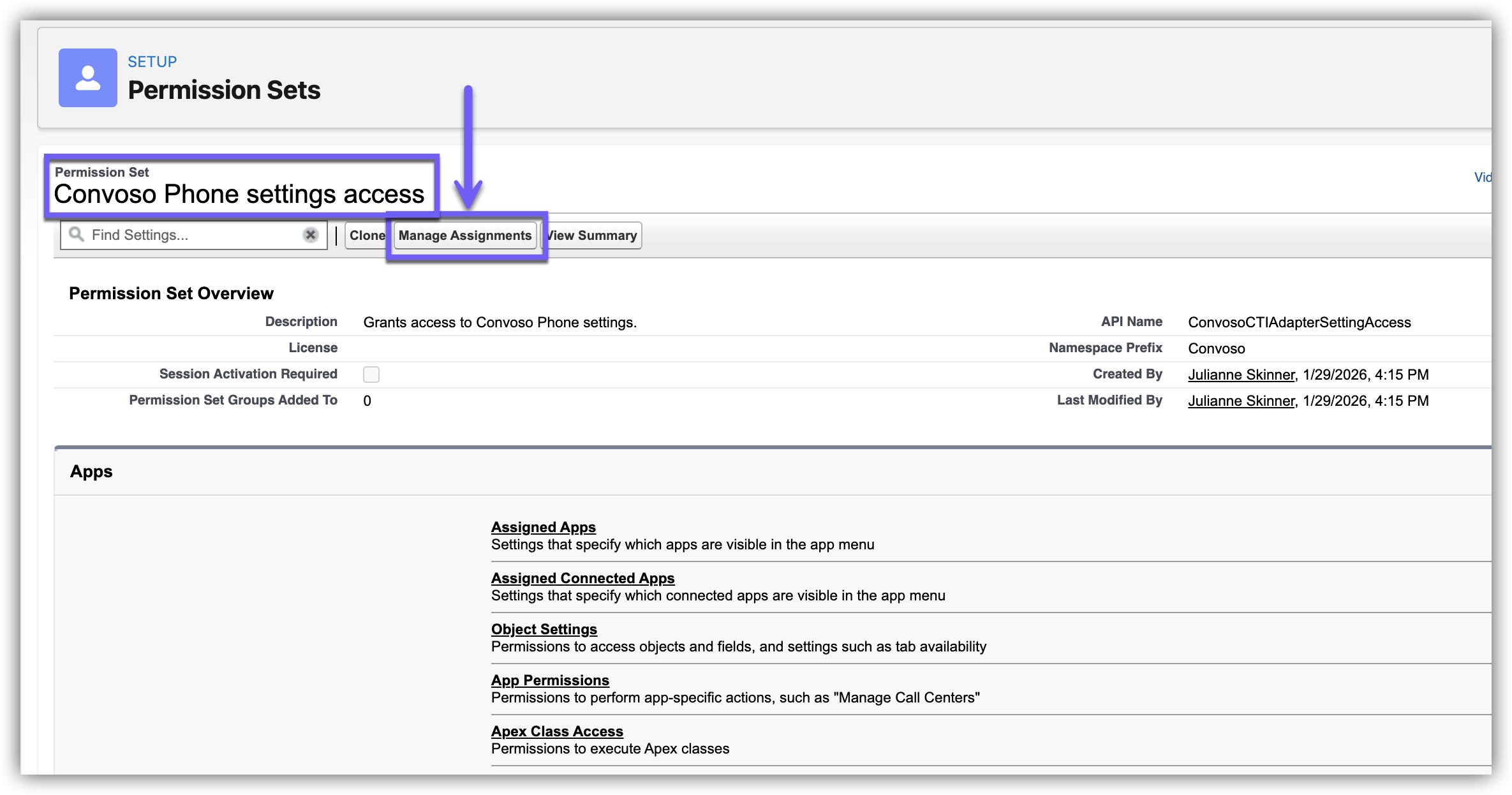Open Apex Class Access settings
Image resolution: width=1512 pixels, height=795 pixels.
pos(557,731)
